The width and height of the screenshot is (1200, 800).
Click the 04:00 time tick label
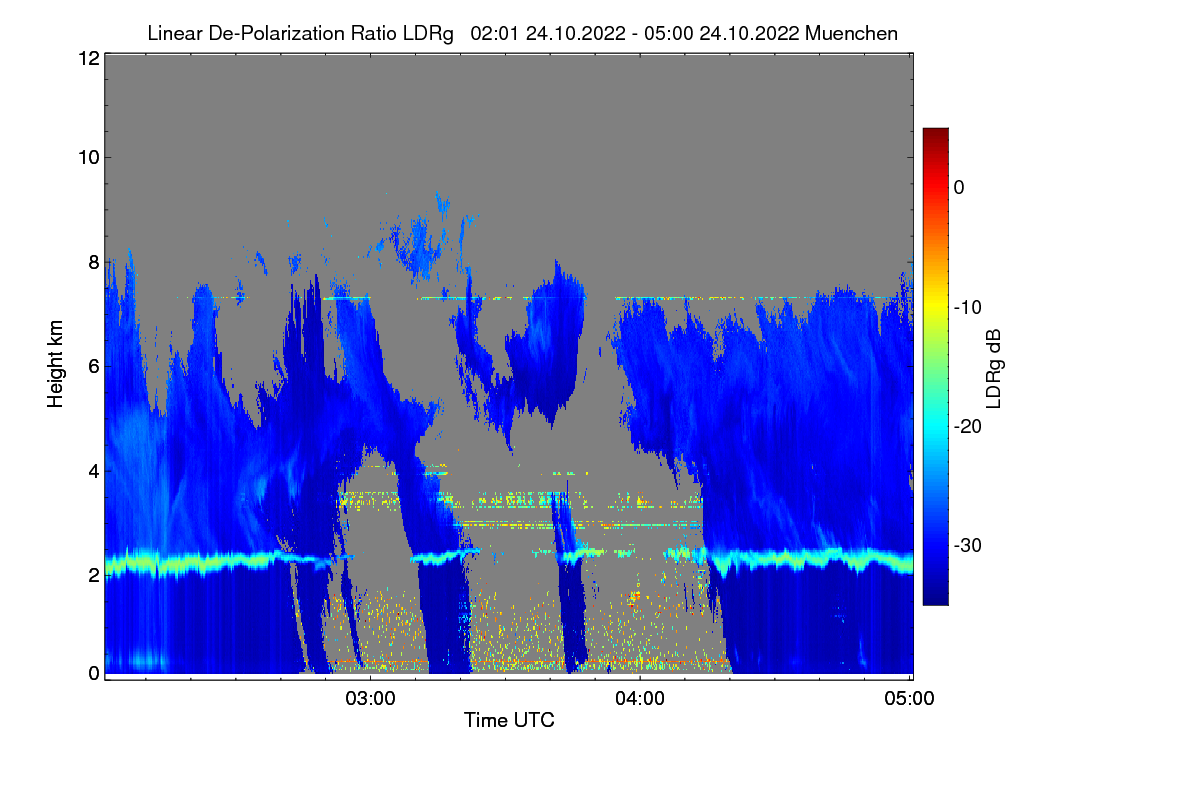pyautogui.click(x=640, y=699)
